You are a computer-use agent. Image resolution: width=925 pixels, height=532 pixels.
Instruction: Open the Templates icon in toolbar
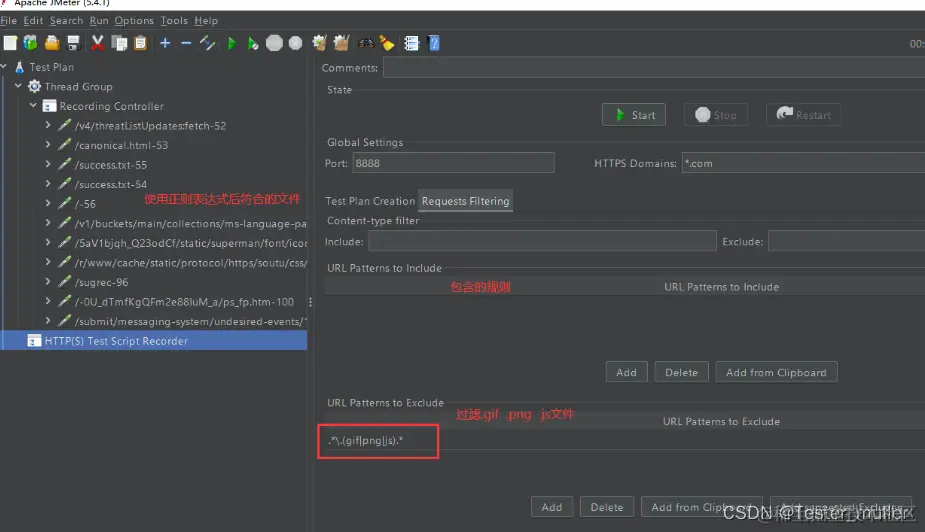point(30,43)
